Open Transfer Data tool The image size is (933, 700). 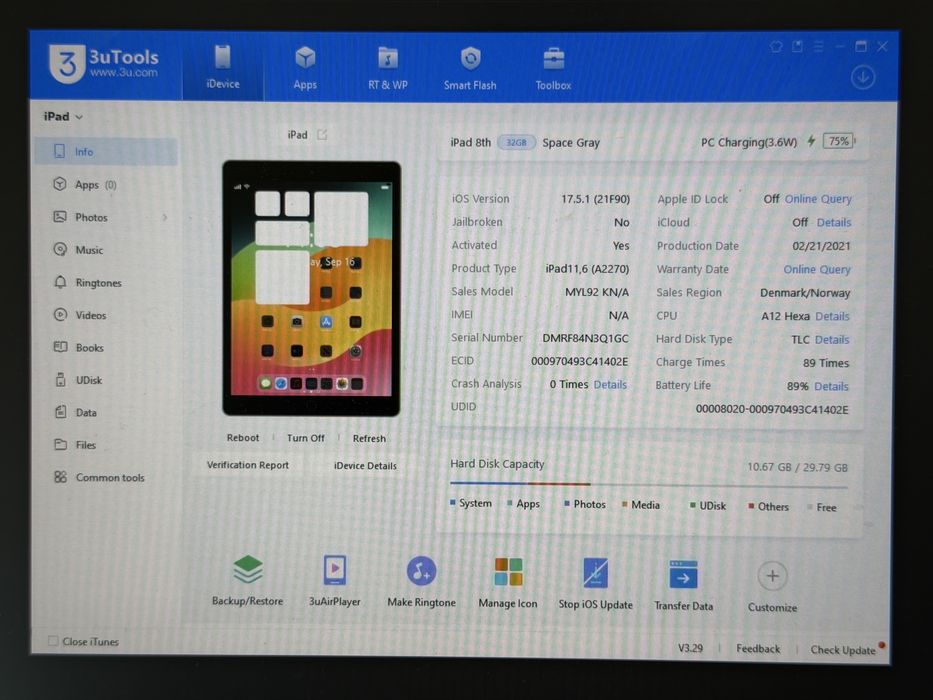(x=683, y=585)
